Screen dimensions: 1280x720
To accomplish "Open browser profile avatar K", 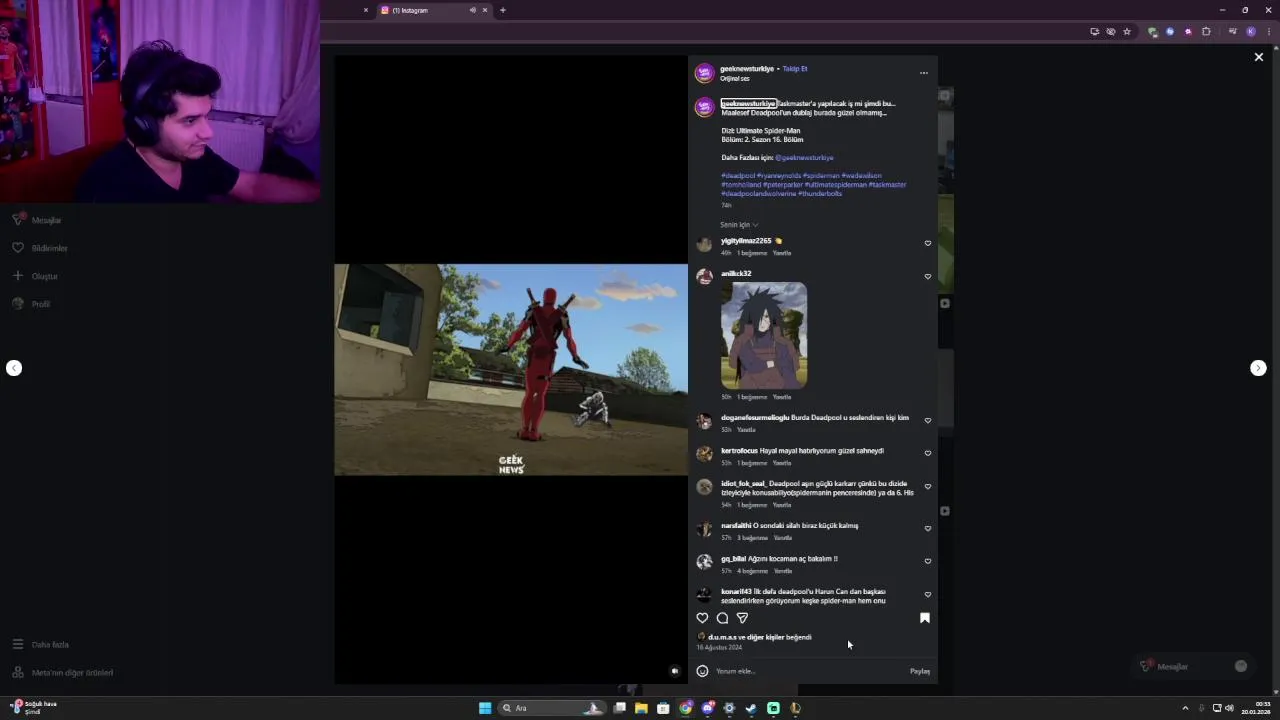I will tap(1251, 31).
